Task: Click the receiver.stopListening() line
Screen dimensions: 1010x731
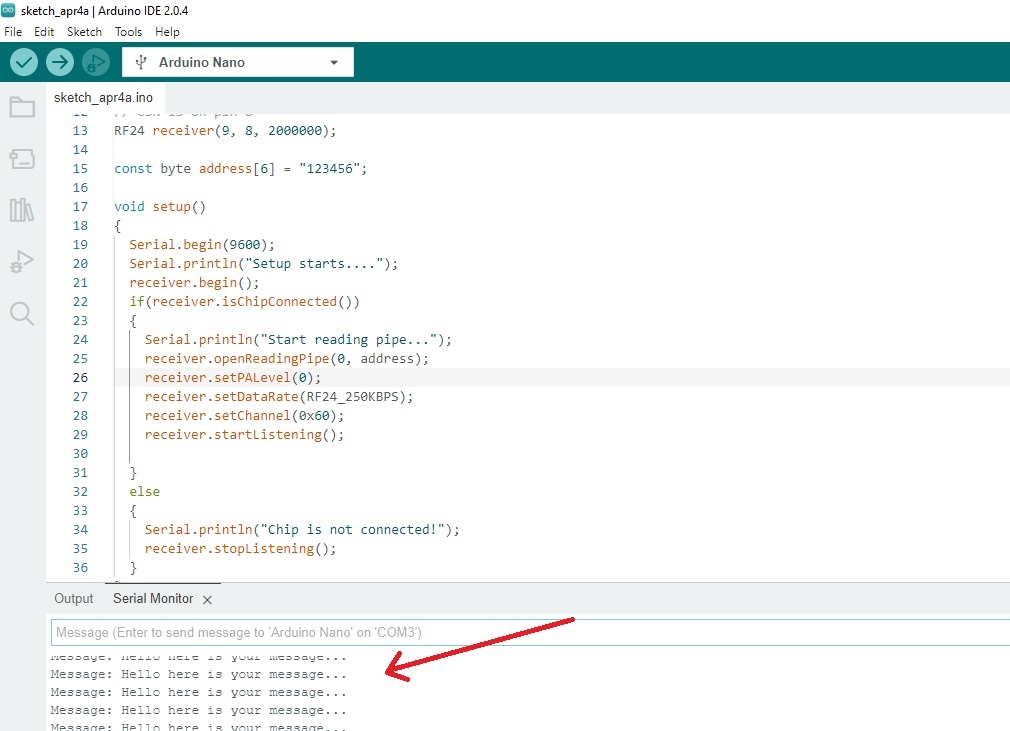Action: pos(240,549)
